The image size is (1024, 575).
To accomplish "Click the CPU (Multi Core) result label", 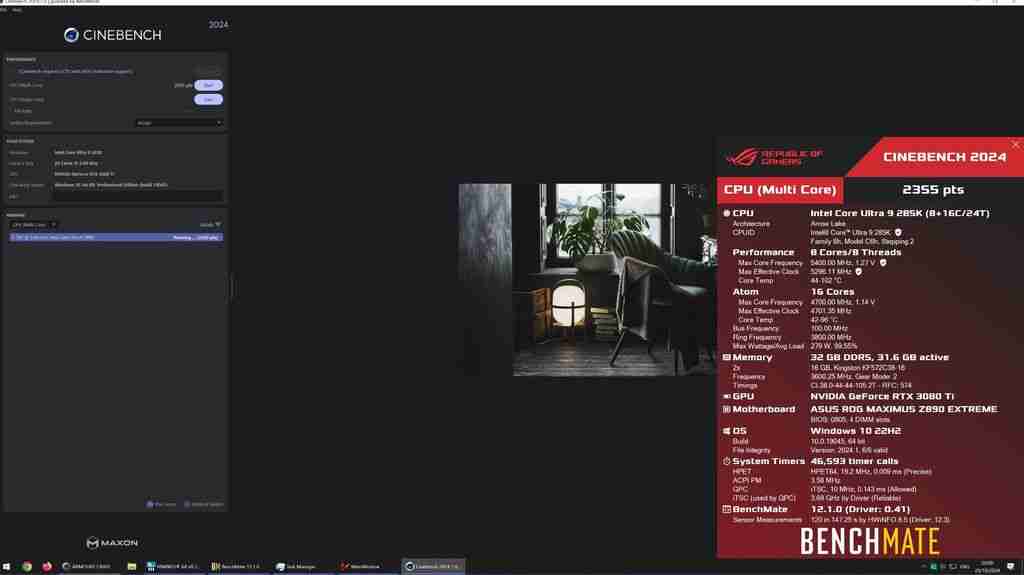I will point(780,189).
